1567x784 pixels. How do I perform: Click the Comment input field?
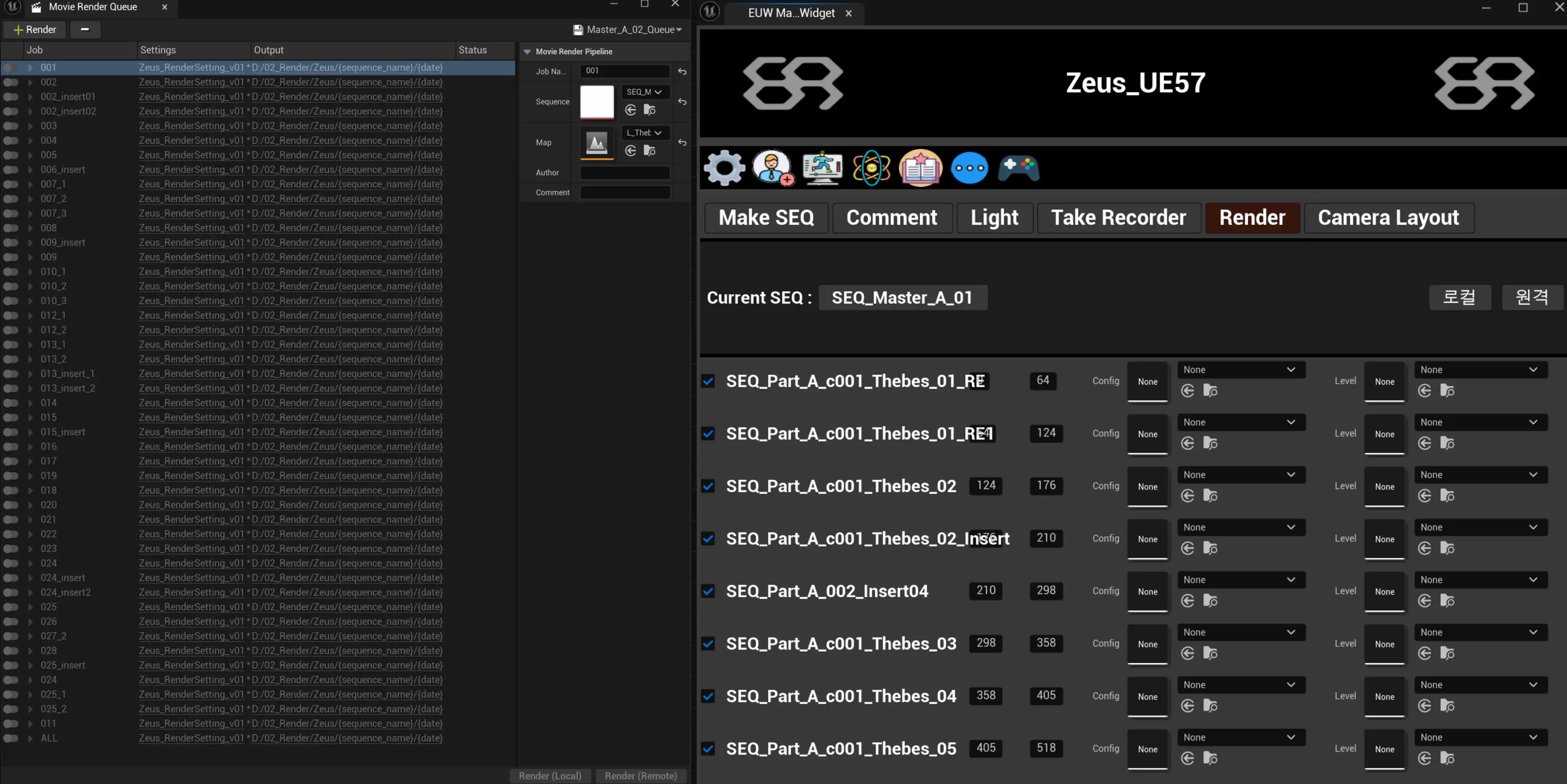point(625,192)
